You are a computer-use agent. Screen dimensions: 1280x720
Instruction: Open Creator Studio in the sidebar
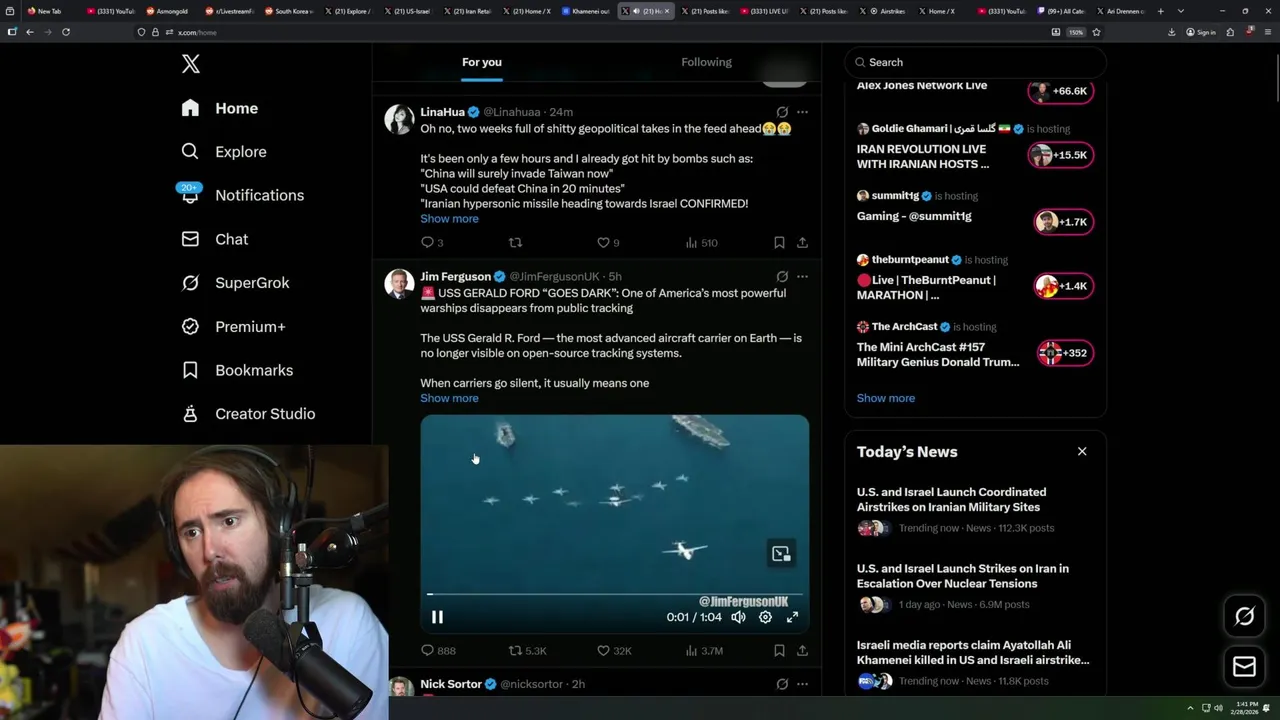pyautogui.click(x=248, y=414)
